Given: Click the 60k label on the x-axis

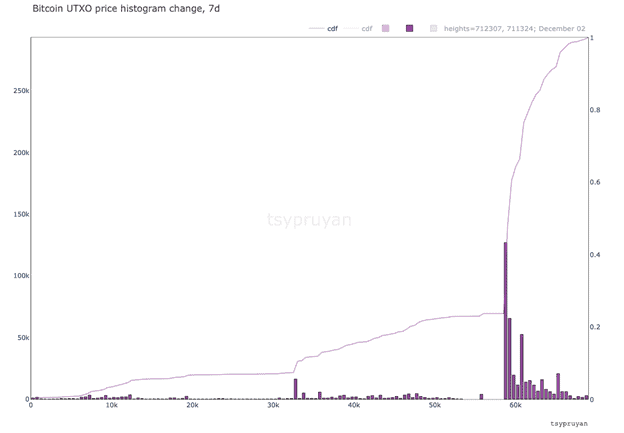Looking at the screenshot, I should tap(515, 406).
